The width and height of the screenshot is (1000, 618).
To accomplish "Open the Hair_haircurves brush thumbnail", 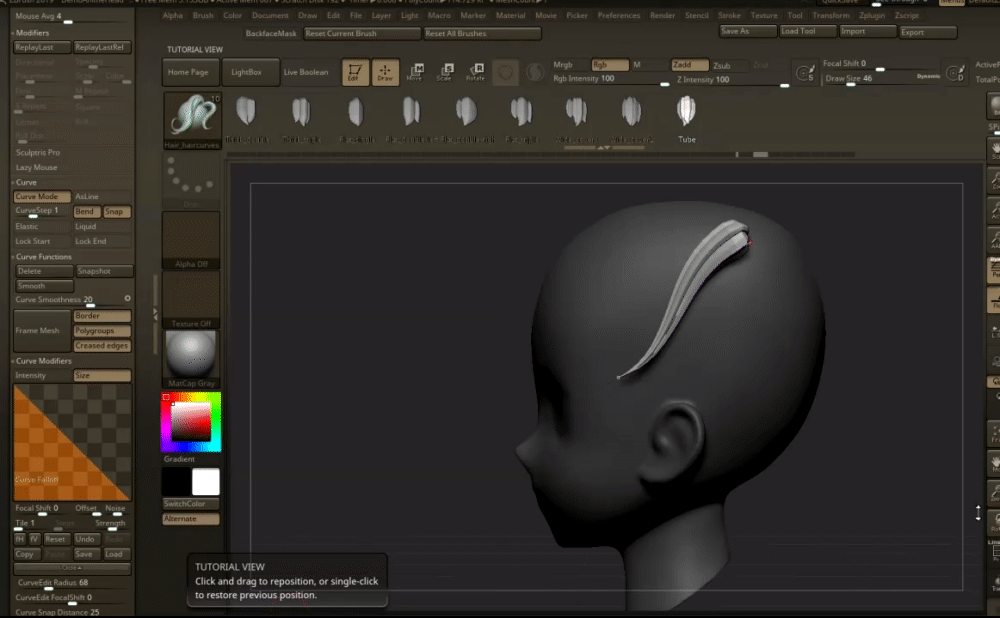I will pos(192,121).
